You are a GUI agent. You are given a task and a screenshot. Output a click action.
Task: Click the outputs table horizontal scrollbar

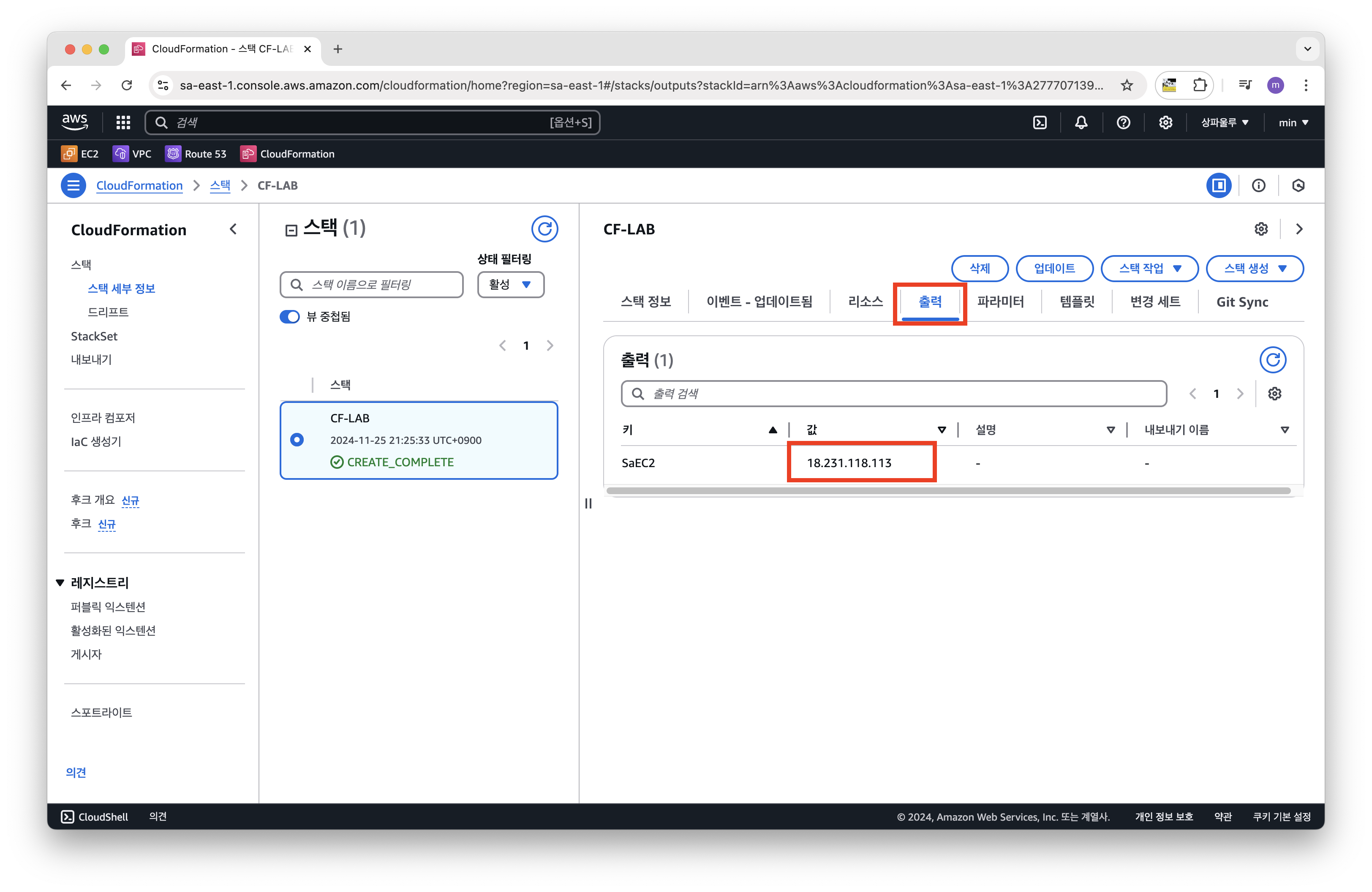948,491
